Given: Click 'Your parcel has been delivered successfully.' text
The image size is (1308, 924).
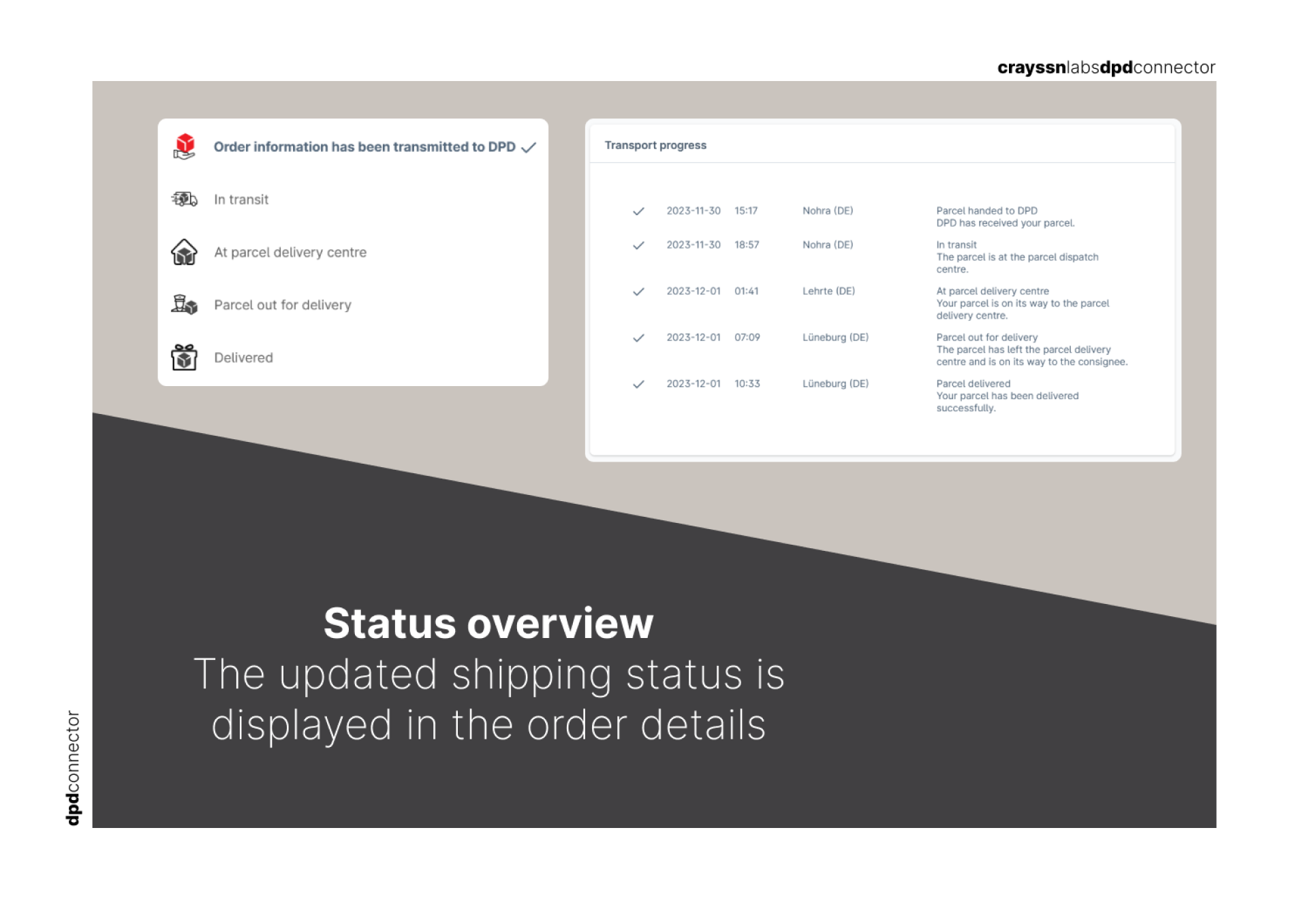Looking at the screenshot, I should coord(1008,402).
